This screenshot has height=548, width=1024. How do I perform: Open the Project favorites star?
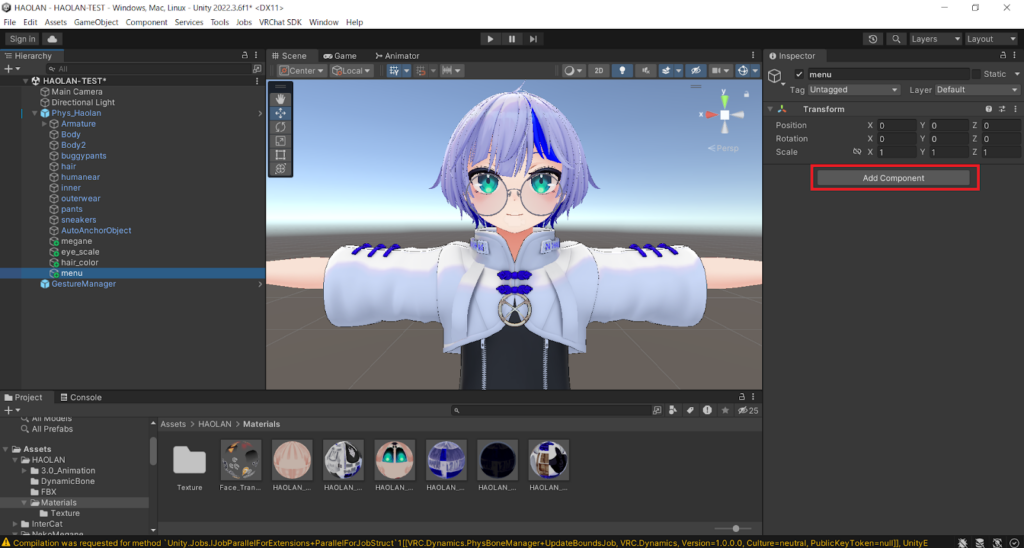pos(724,410)
